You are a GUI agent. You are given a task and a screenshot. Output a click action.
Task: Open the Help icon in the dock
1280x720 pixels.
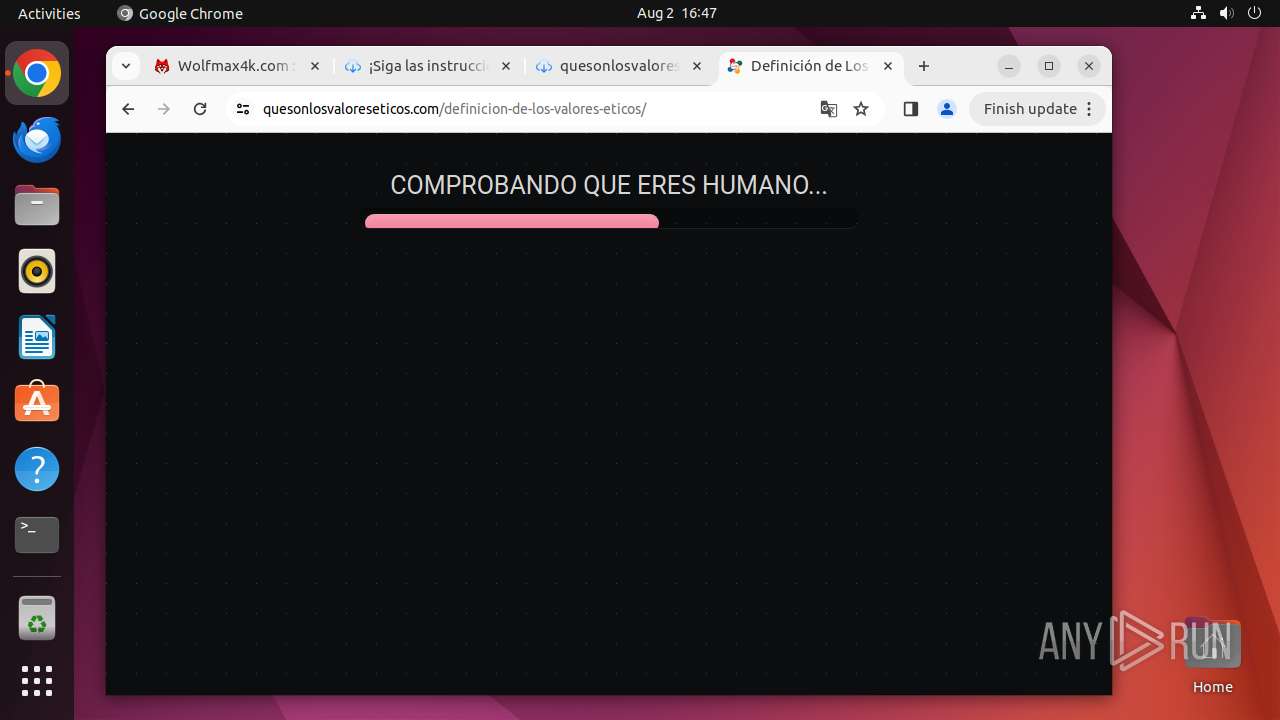[x=37, y=469]
